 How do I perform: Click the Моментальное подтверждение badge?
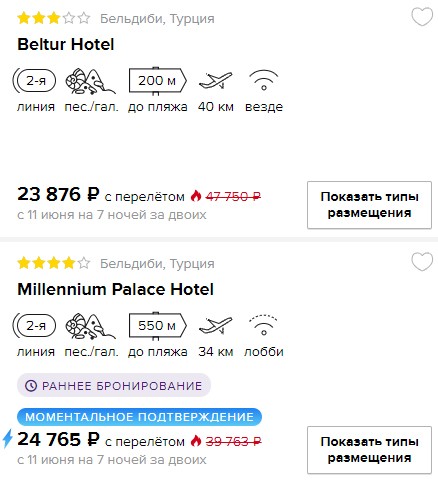pos(139,417)
